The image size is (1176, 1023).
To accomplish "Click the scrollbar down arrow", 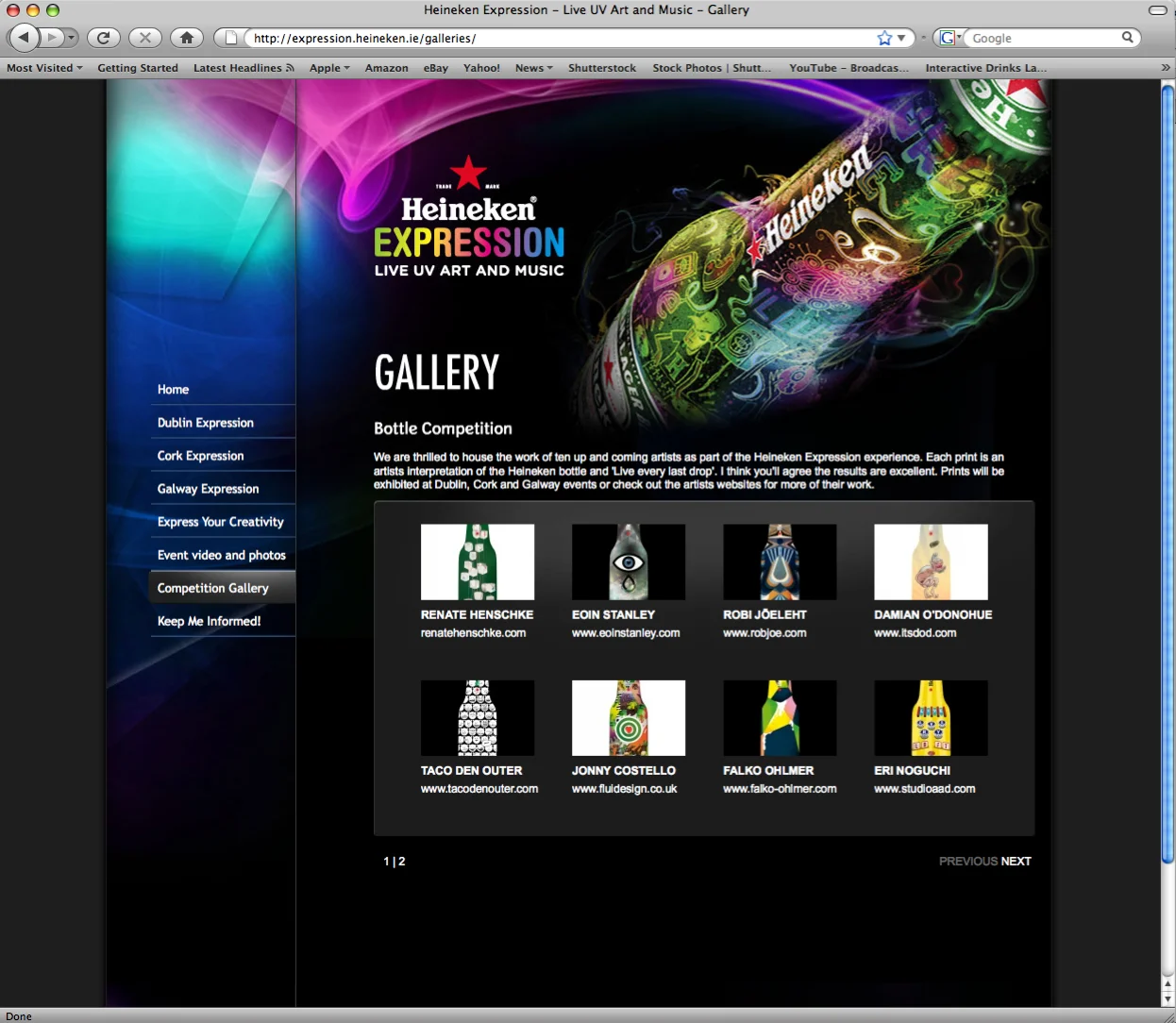I will 1168,999.
